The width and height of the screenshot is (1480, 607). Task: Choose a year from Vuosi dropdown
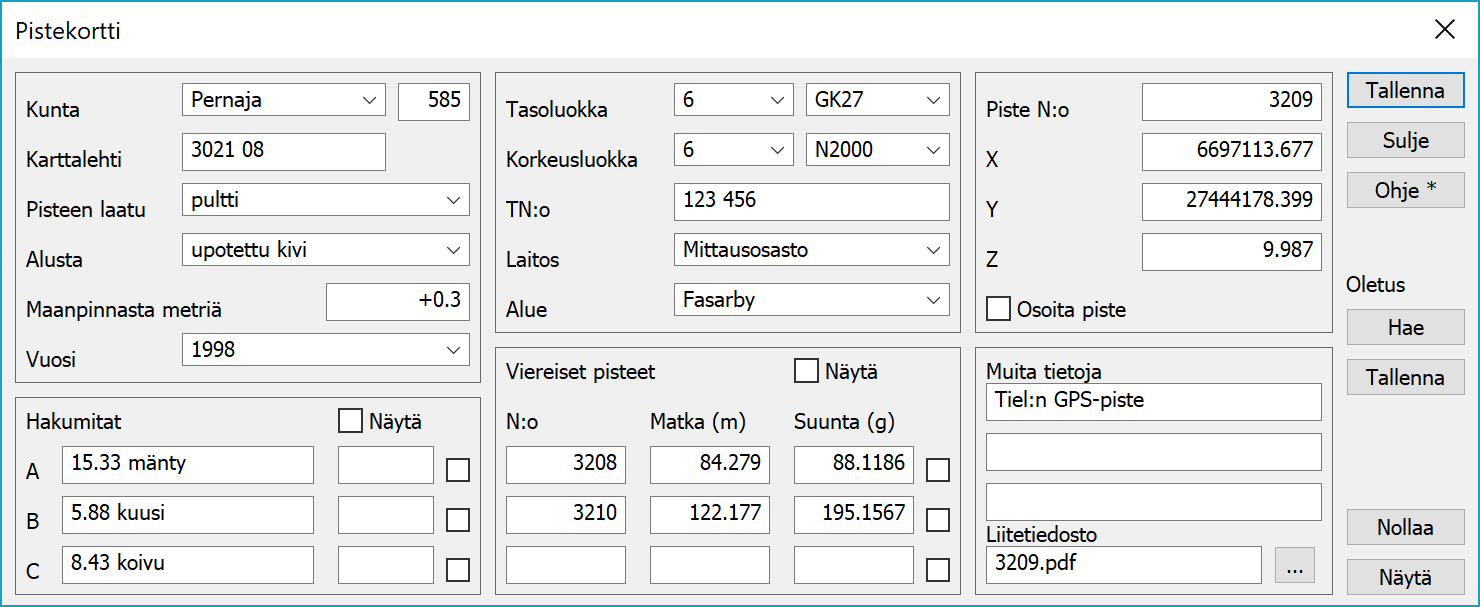pyautogui.click(x=326, y=350)
